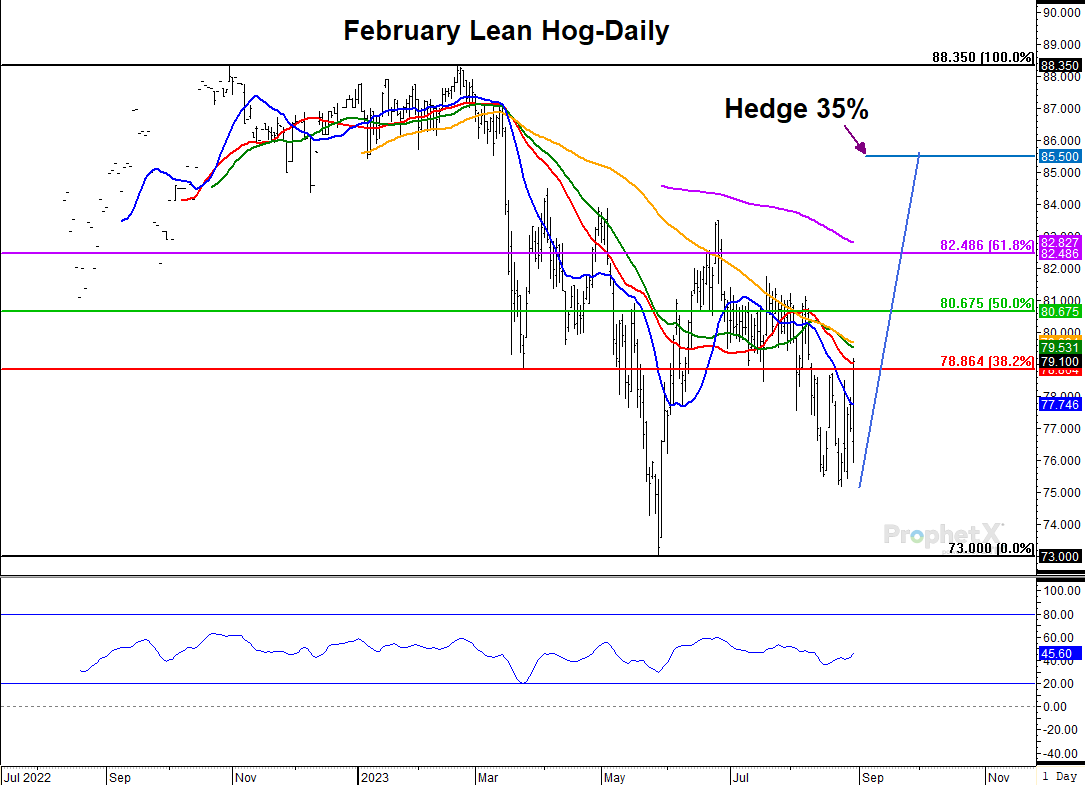Click the 86.000 price axis label

click(1061, 141)
